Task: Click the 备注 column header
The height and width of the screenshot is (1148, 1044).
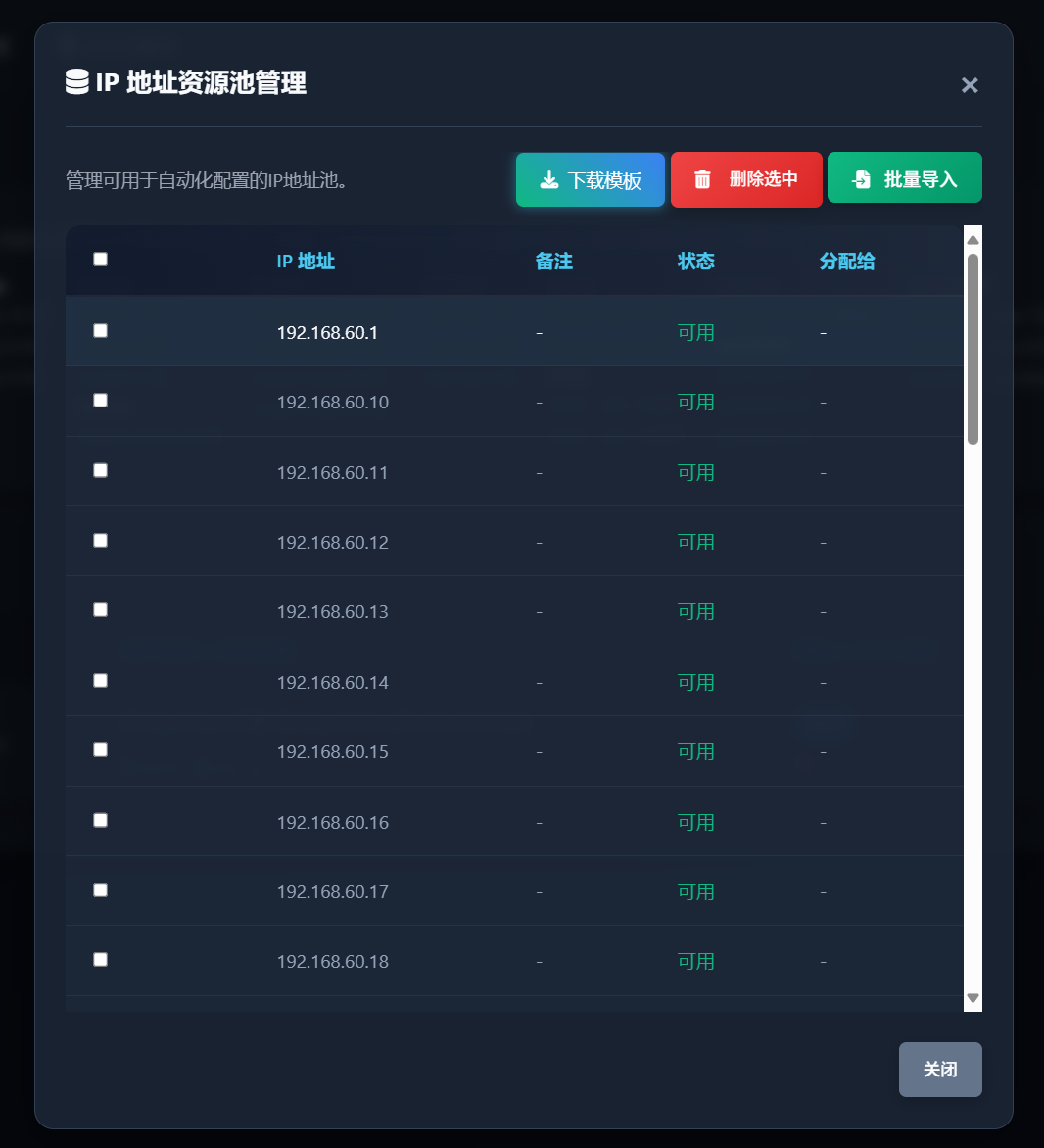Action: (553, 262)
